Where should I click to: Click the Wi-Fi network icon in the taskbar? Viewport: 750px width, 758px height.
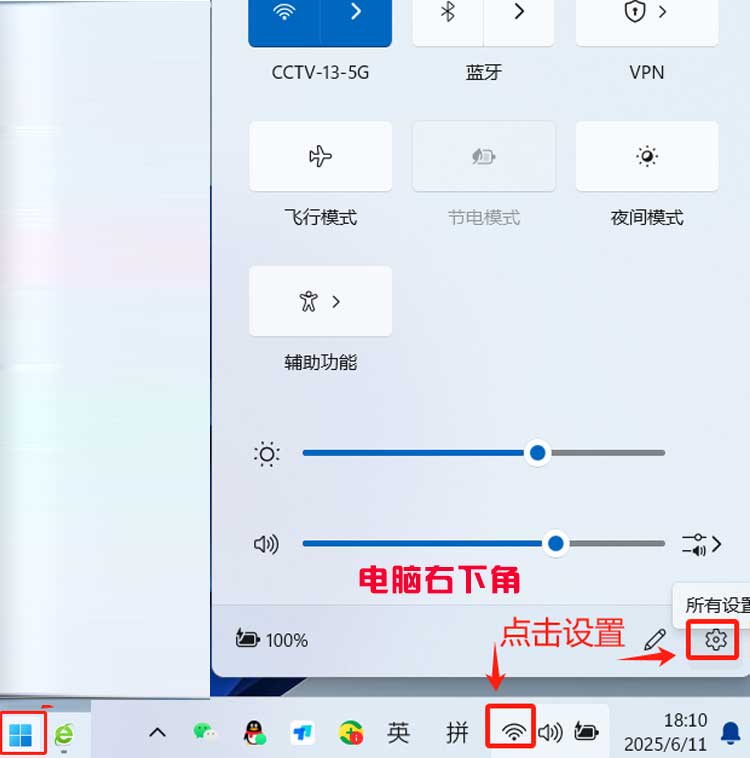514,732
